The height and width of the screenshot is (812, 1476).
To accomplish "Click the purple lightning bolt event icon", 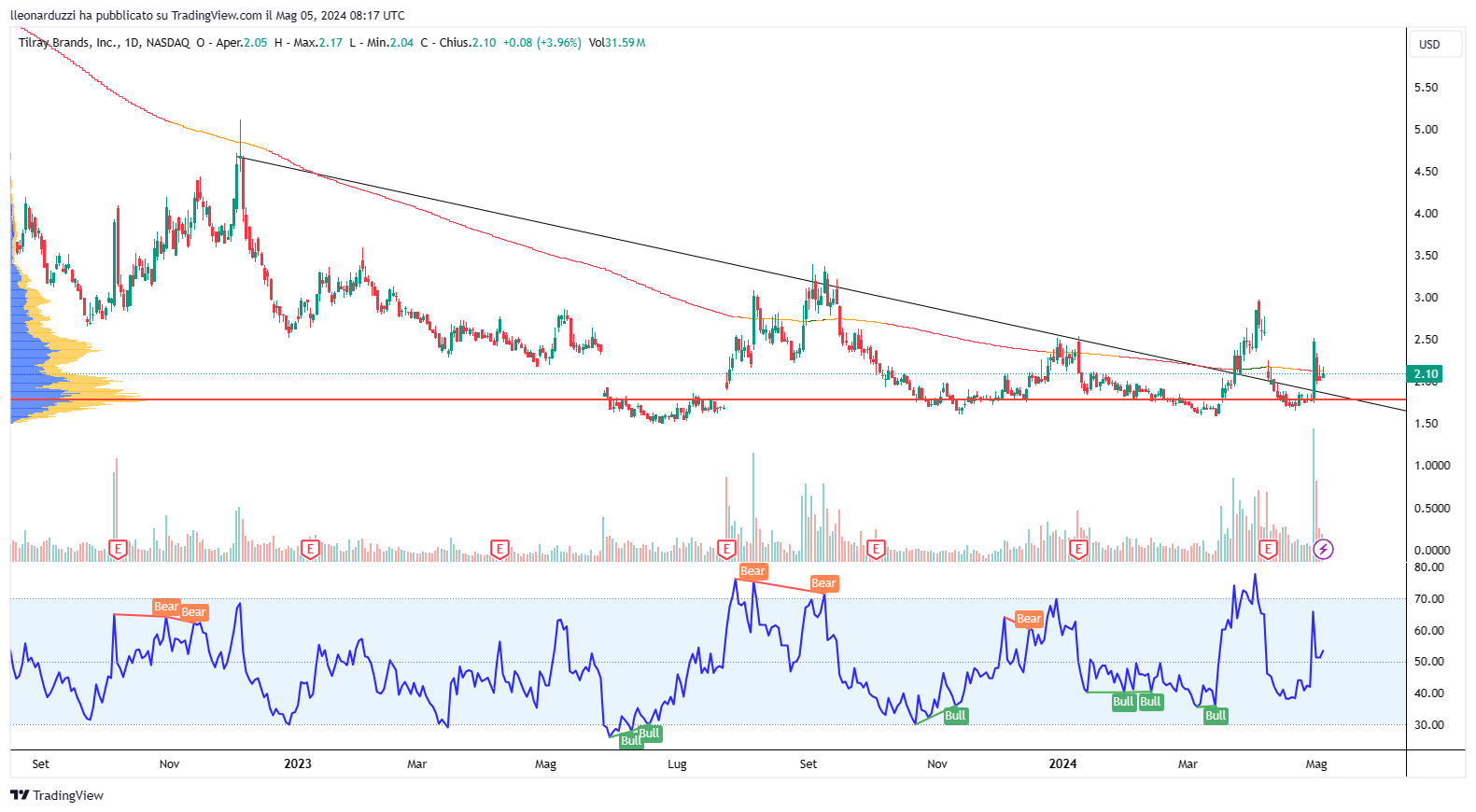I will pos(1323,549).
